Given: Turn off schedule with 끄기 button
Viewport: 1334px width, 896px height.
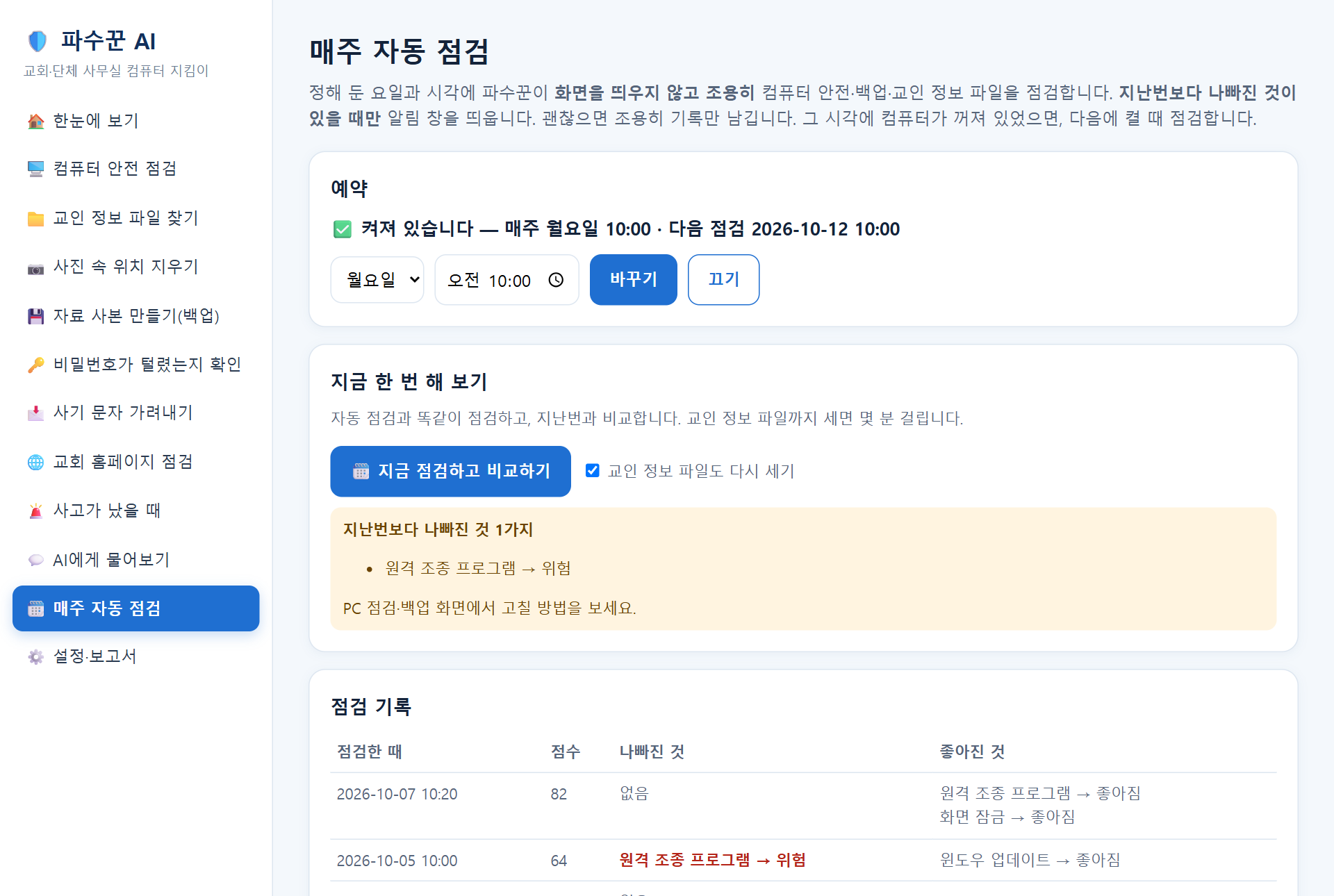Looking at the screenshot, I should pyautogui.click(x=723, y=280).
